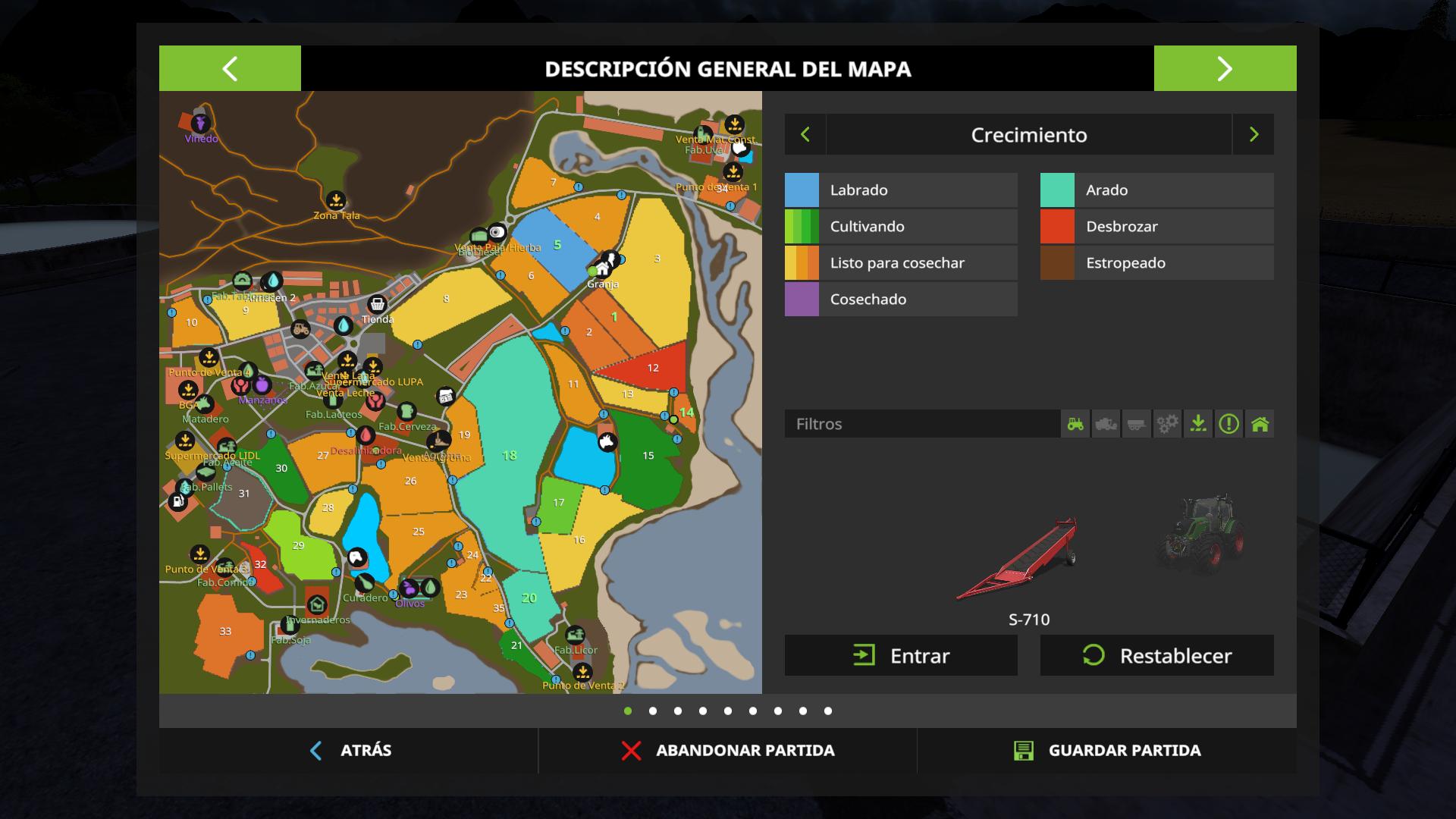Go to previous map overlay left of Crecimiento
1456x819 pixels.
(805, 135)
